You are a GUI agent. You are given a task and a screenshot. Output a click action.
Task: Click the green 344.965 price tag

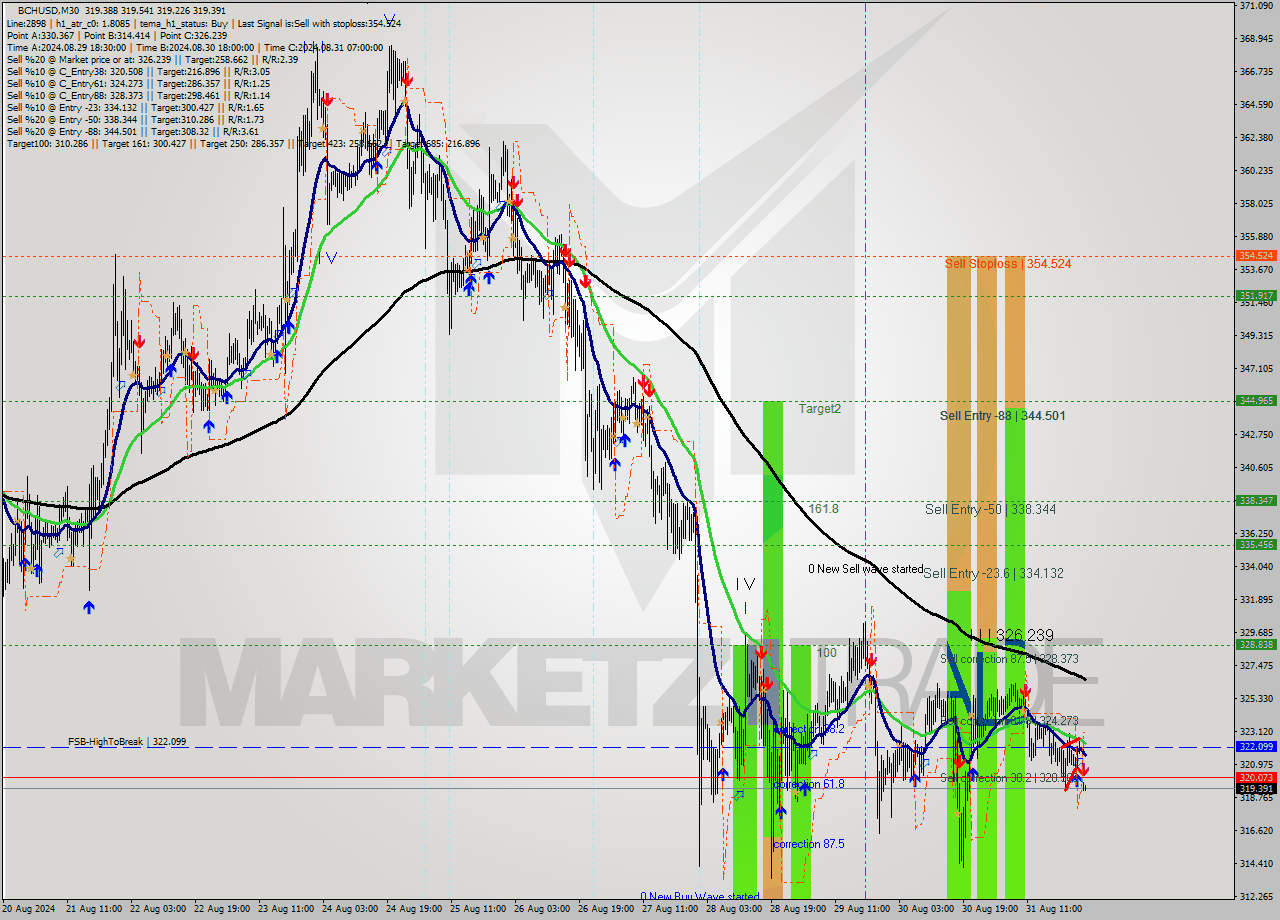[x=1256, y=401]
